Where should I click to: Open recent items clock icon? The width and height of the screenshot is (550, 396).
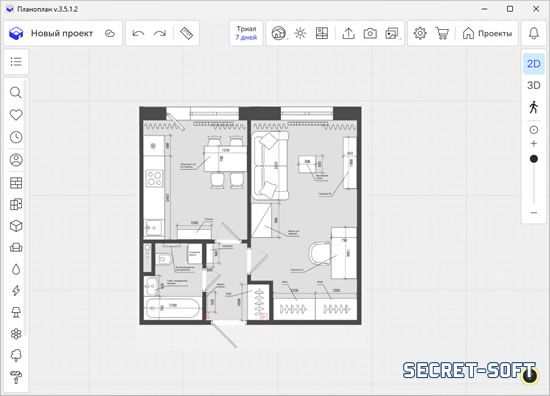click(x=16, y=137)
